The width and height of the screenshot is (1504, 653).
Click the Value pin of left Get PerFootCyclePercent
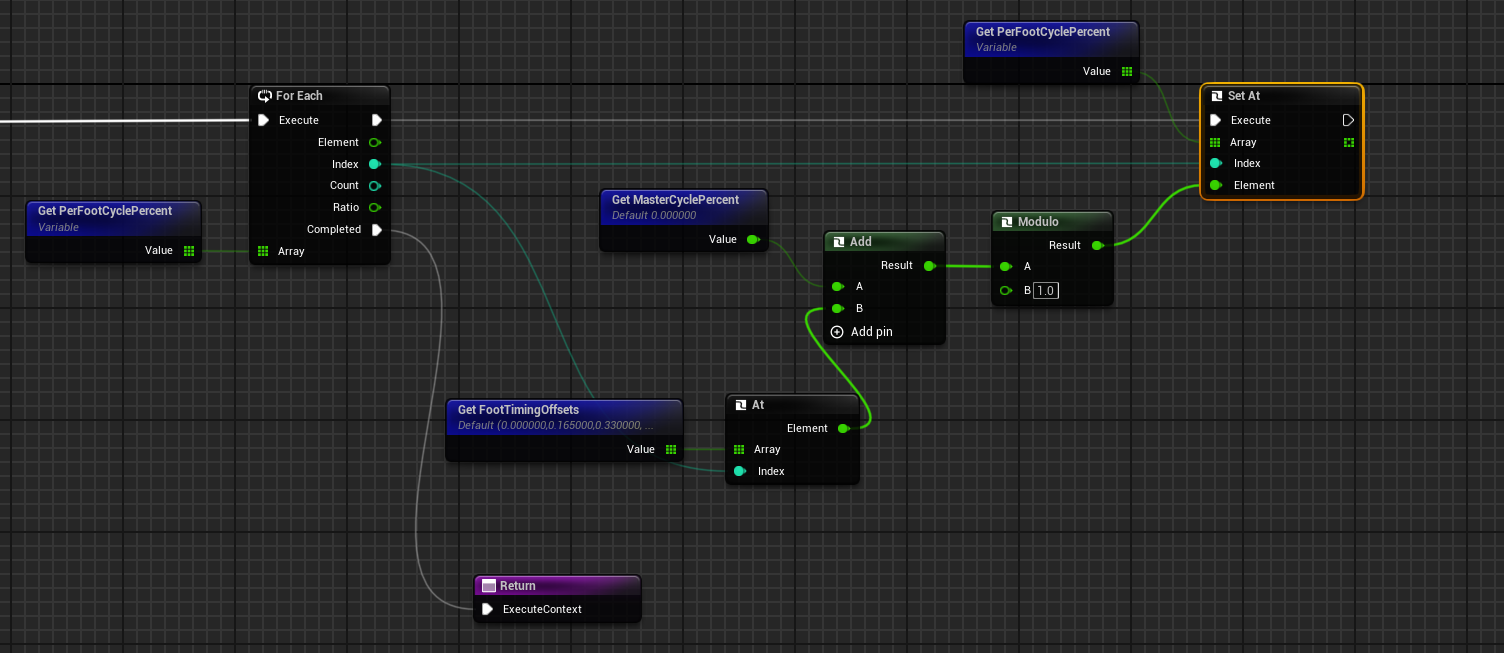click(189, 250)
